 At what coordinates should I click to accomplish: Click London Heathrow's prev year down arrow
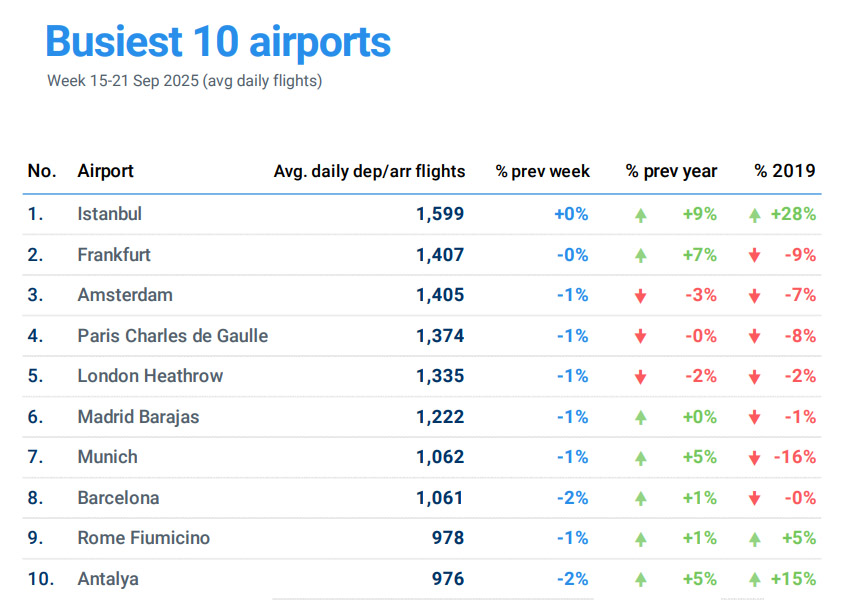[x=641, y=377]
